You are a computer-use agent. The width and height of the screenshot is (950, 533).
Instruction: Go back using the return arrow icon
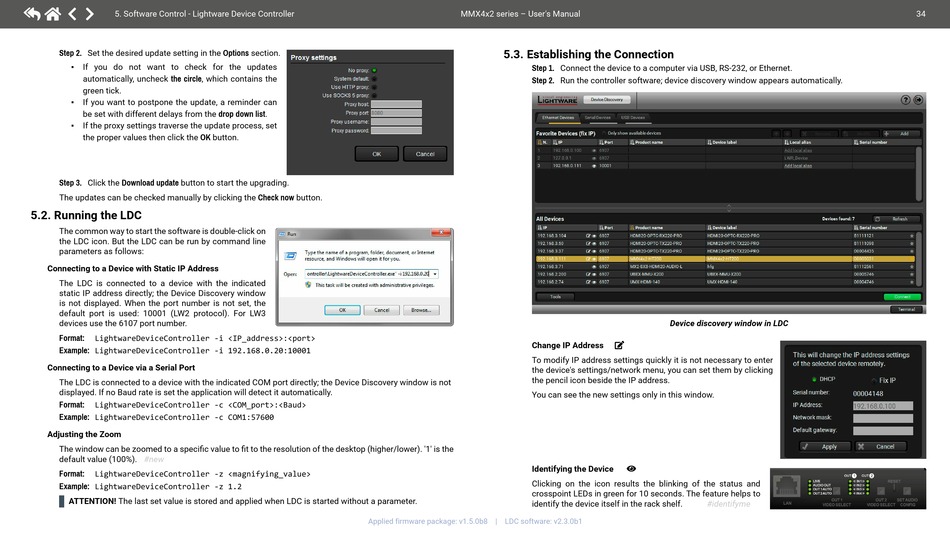point(32,13)
